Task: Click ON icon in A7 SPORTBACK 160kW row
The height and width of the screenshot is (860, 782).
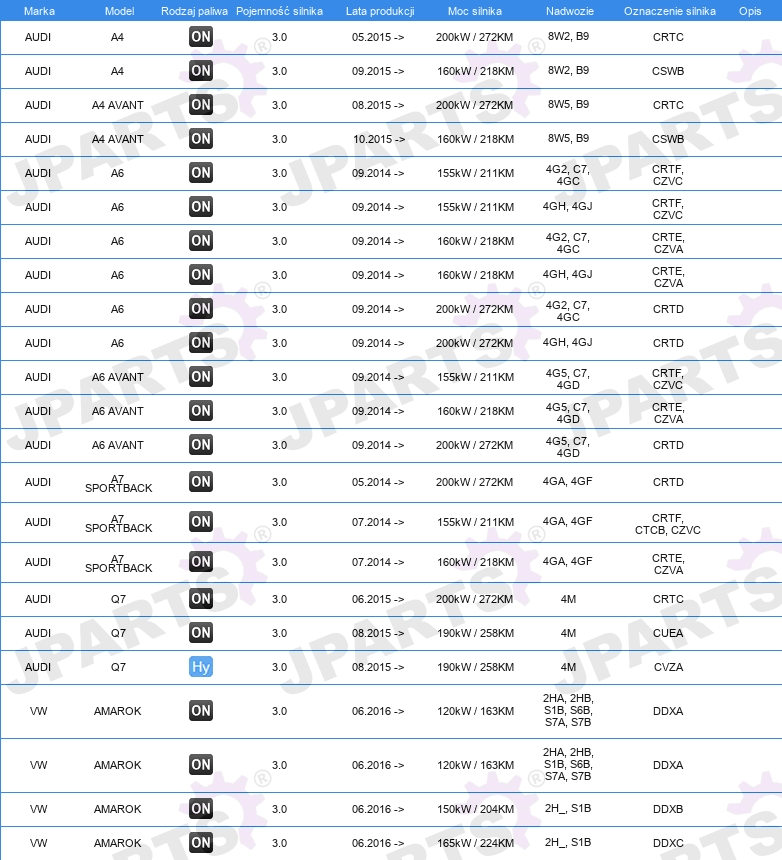Action: (201, 562)
